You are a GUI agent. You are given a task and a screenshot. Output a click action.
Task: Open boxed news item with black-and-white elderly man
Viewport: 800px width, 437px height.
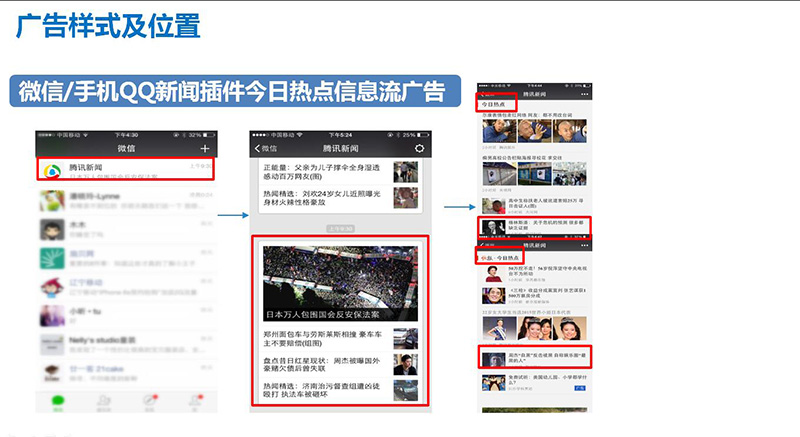coord(534,226)
